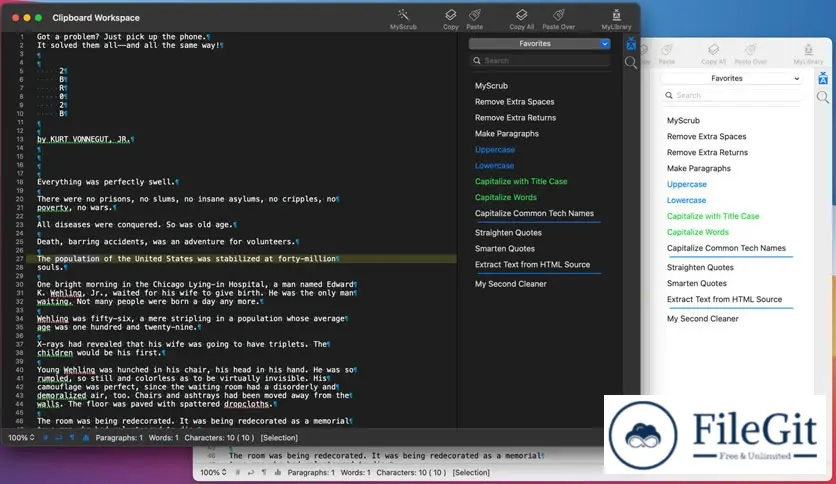Click magnifier sidebar icon in the light window
The height and width of the screenshot is (484, 836).
pos(823,97)
